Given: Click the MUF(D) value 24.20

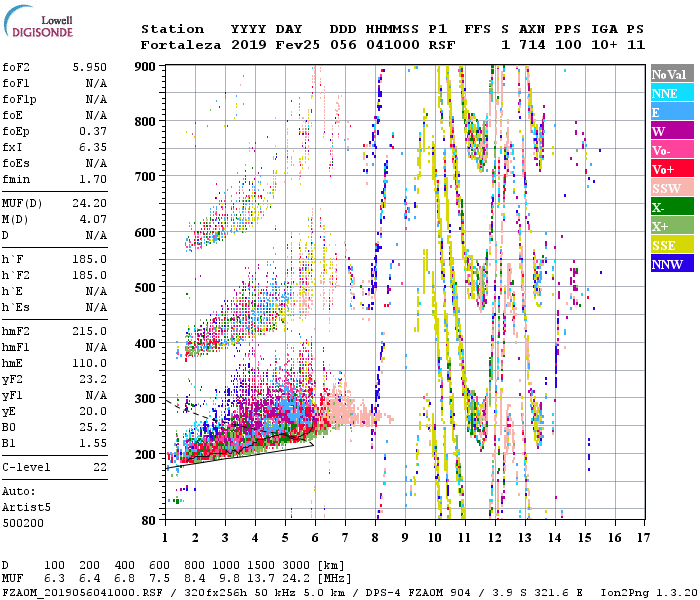Looking at the screenshot, I should tap(89, 203).
